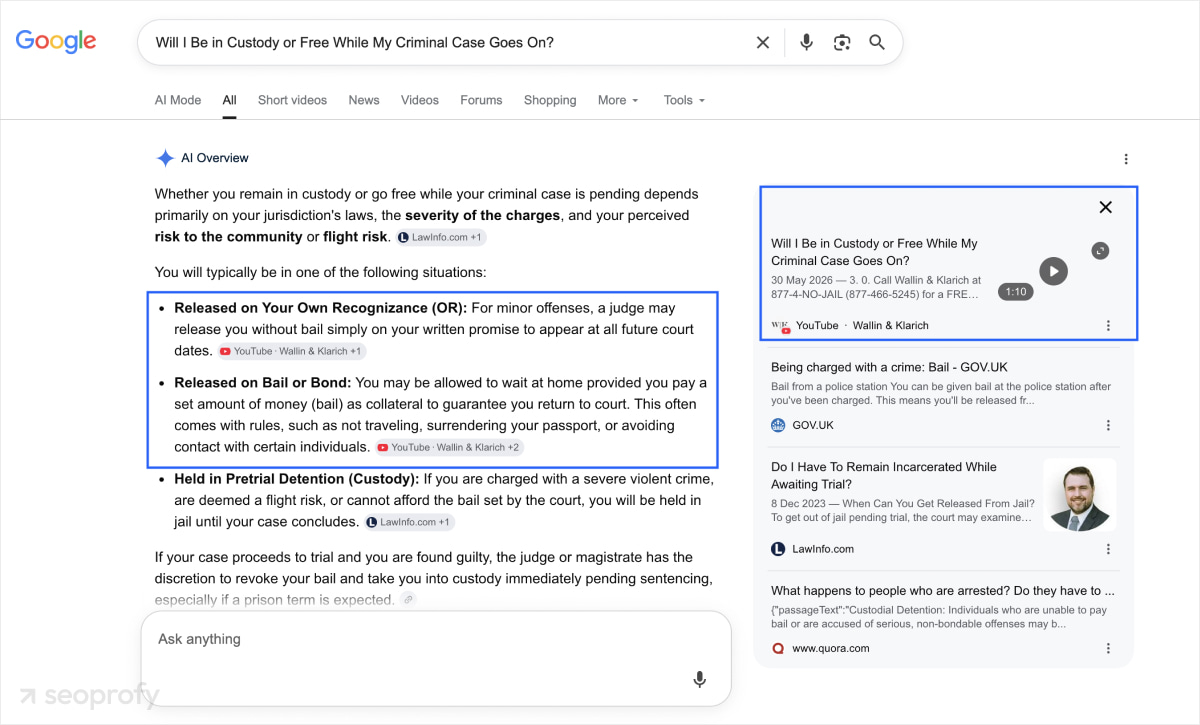Click into the Google search box text
This screenshot has width=1200, height=725.
pyautogui.click(x=354, y=42)
